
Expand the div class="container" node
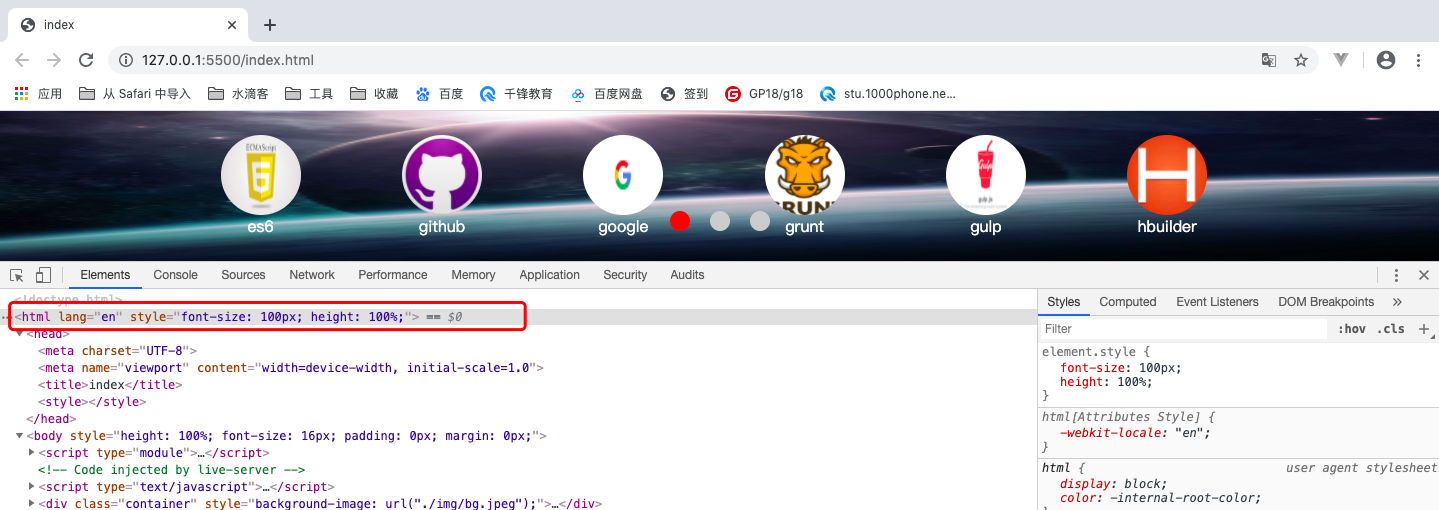coord(31,504)
